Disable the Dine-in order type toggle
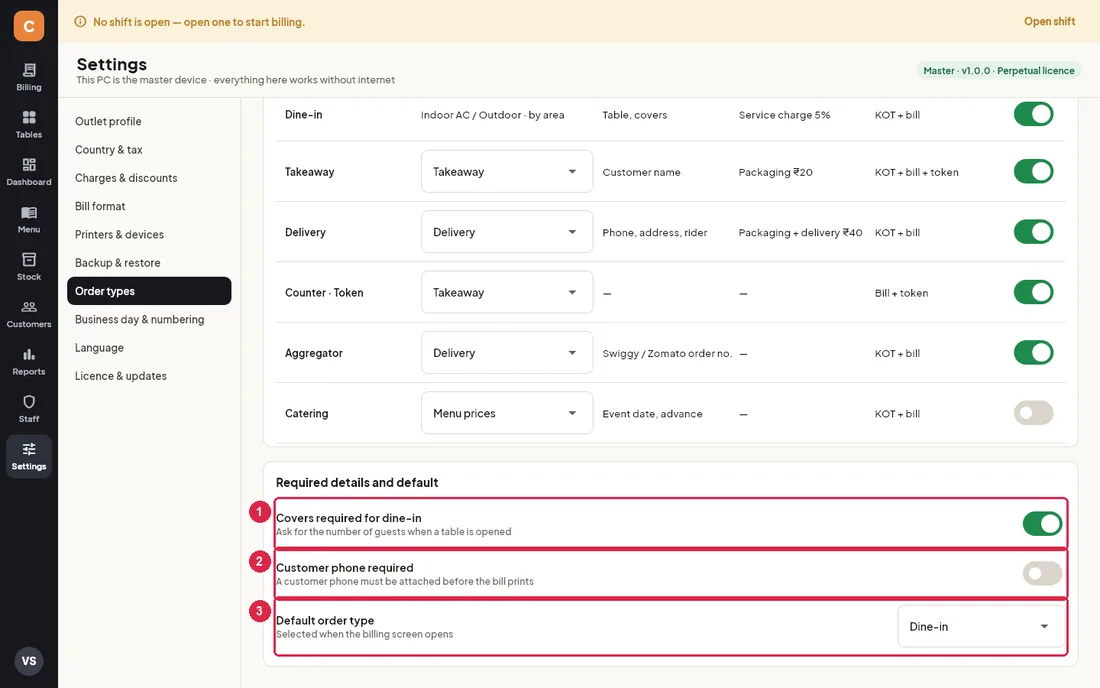Viewport: 1100px width, 688px height. pyautogui.click(x=1033, y=114)
